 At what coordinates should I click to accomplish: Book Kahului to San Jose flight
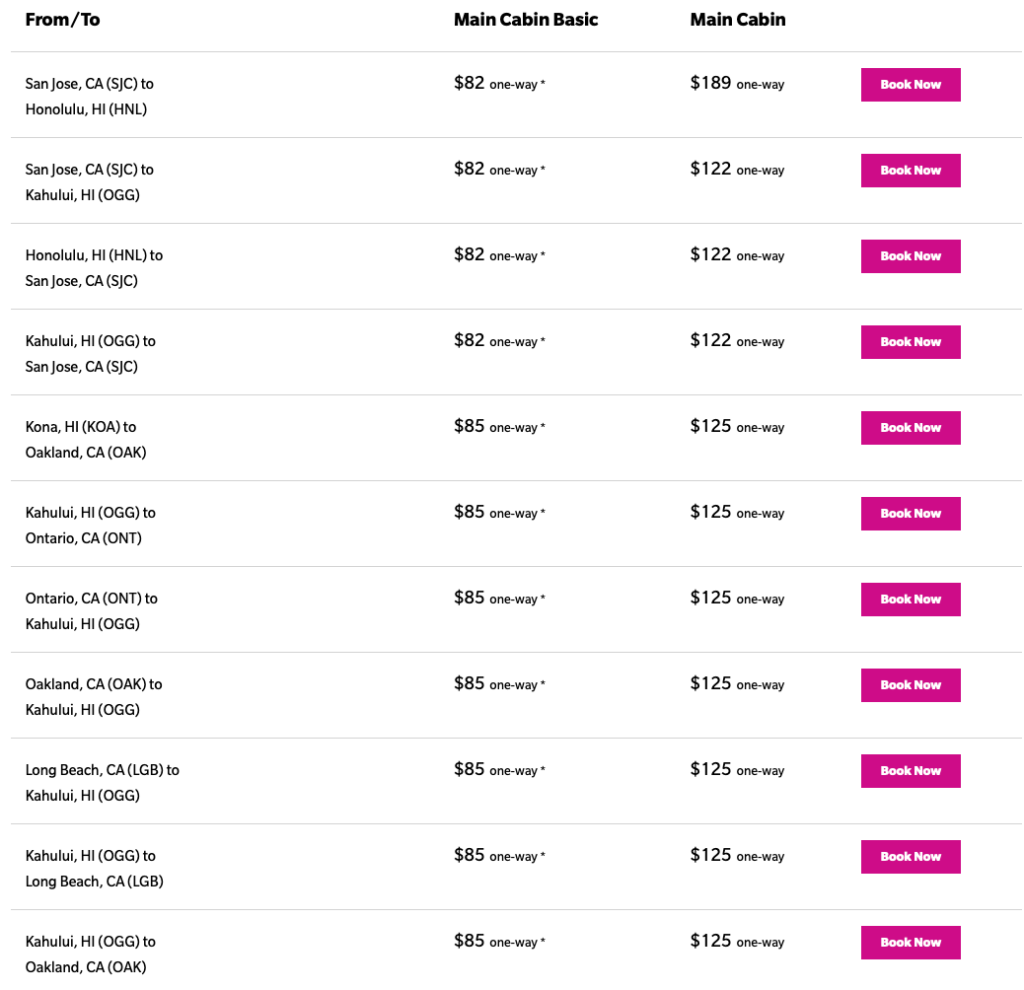click(x=910, y=342)
